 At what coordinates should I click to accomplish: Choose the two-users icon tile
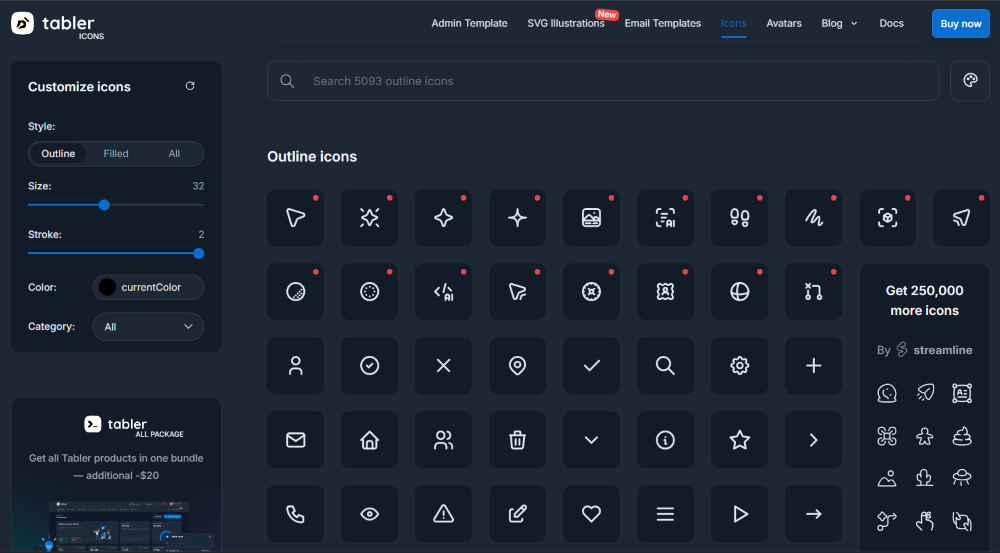443,439
